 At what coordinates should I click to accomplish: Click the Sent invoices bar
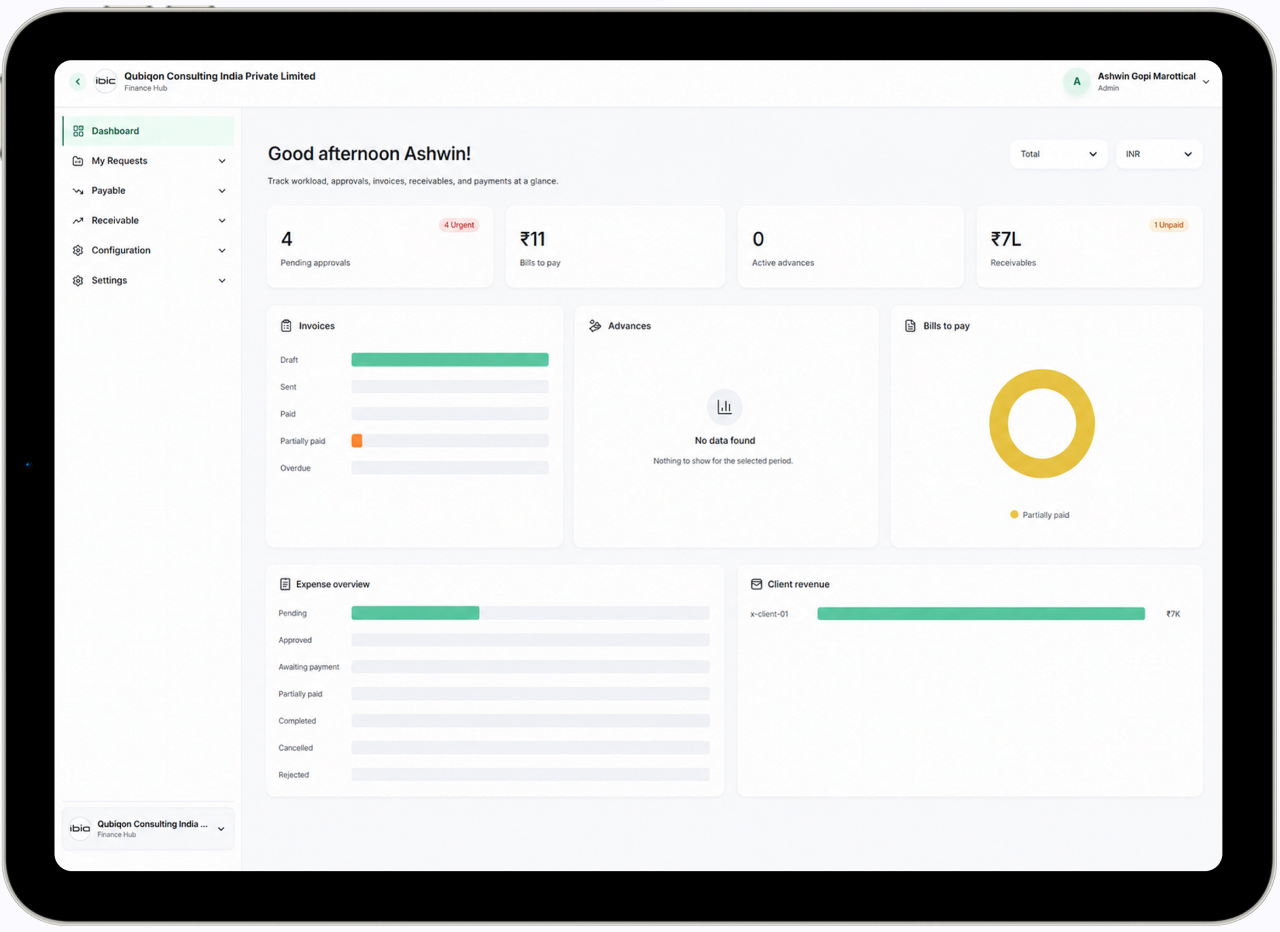coord(450,387)
